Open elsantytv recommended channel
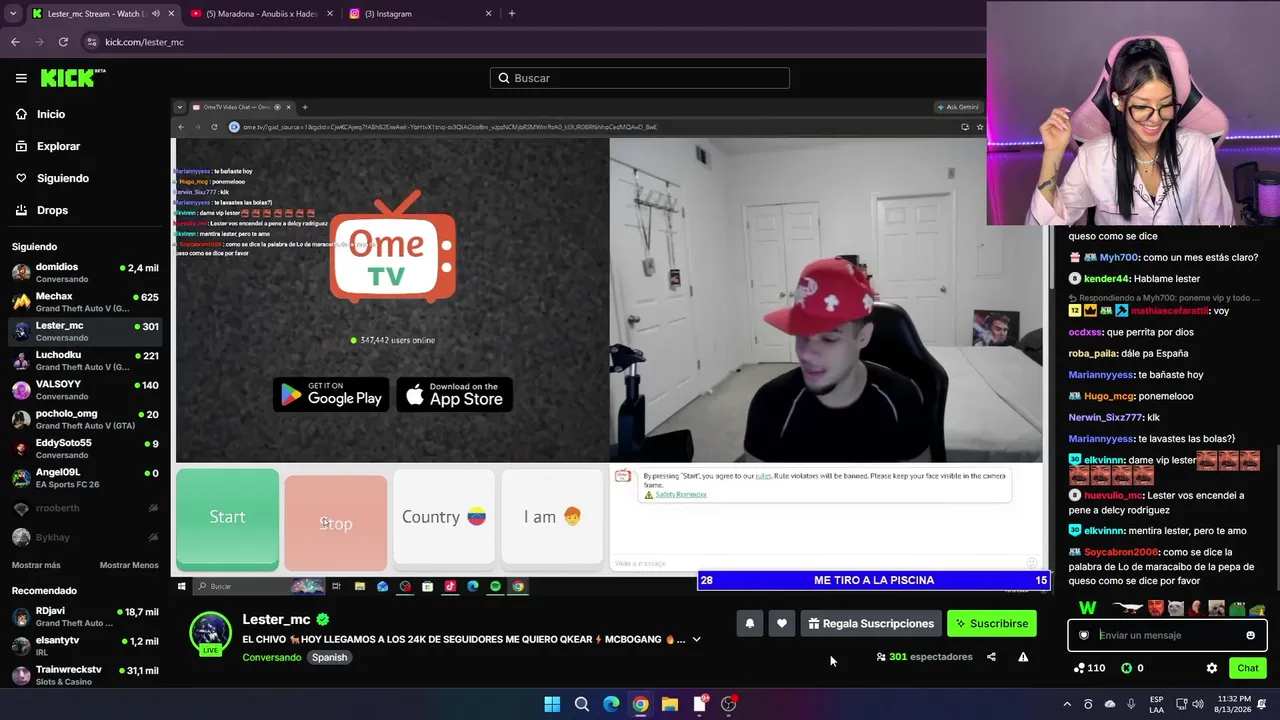The width and height of the screenshot is (1280, 720). click(x=85, y=646)
